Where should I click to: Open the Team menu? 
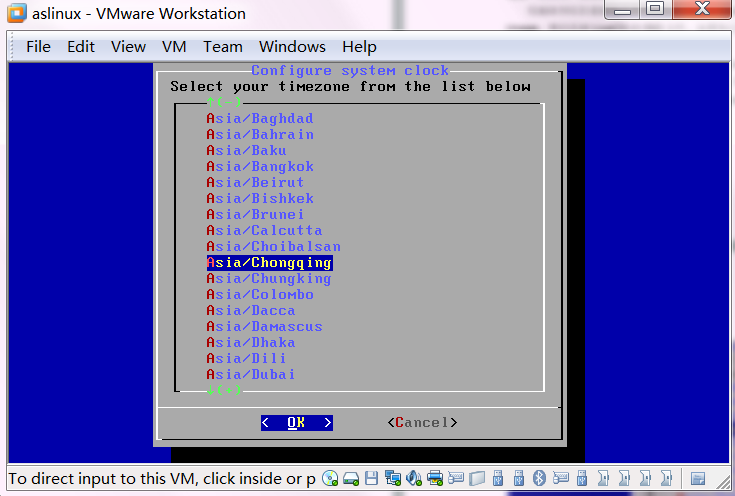point(222,47)
